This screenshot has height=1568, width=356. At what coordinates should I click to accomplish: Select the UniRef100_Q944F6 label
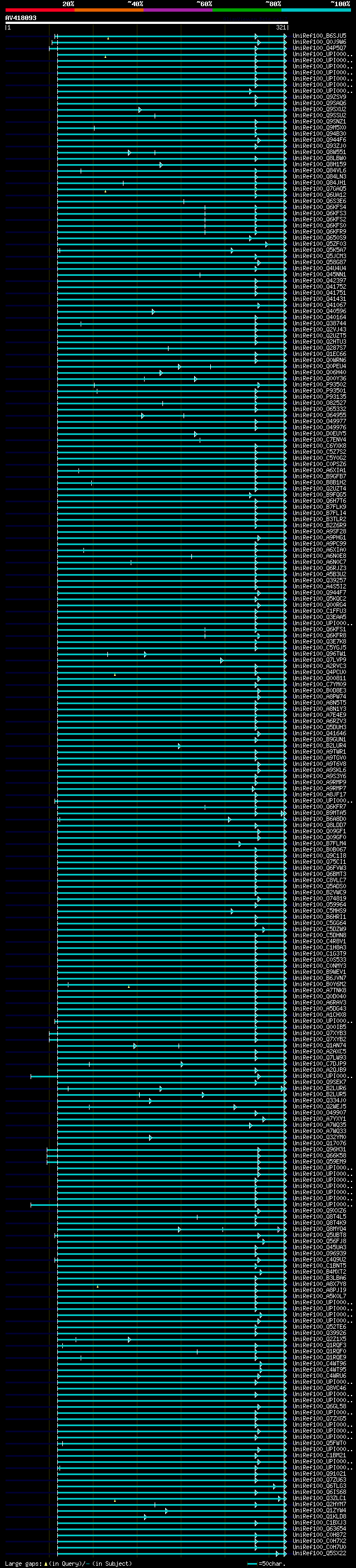point(319,140)
